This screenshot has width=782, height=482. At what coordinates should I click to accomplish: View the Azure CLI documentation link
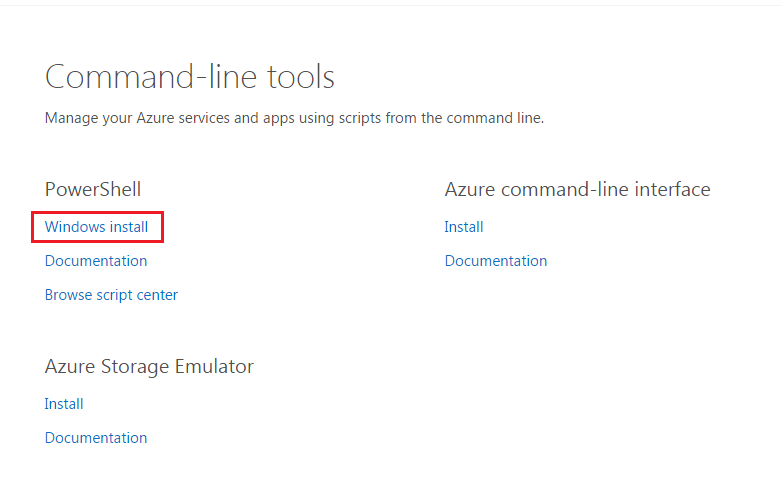click(x=496, y=261)
